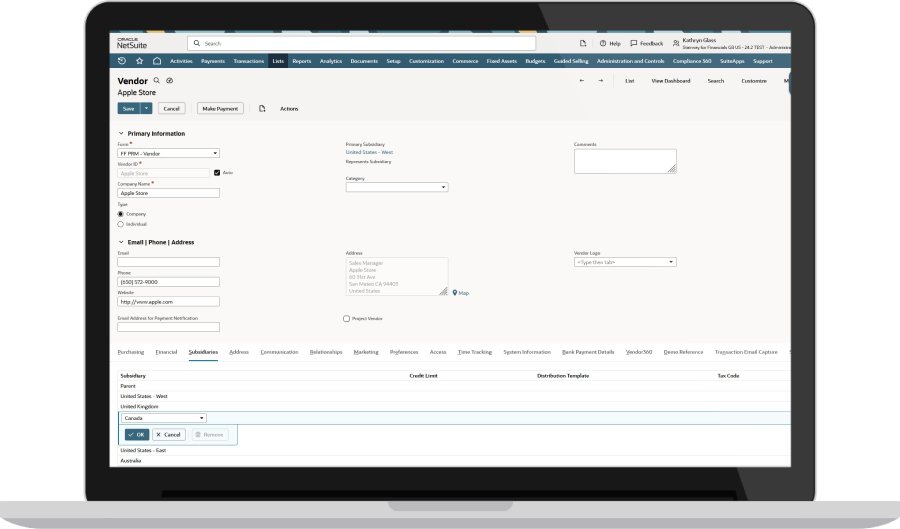Viewport: 900px width, 529px height.
Task: Click the Email input field
Action: 168,262
